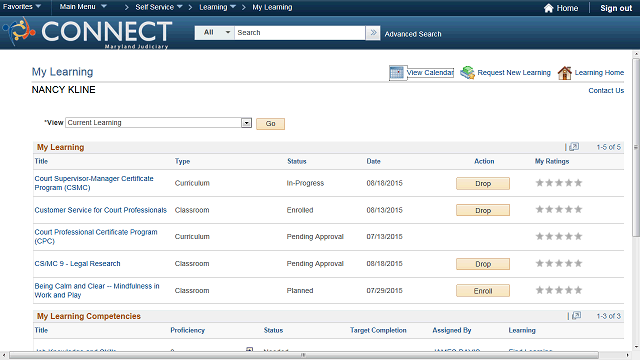Click the CONNECT Maryland Judiciary logo
640x360 pixels.
pyautogui.click(x=87, y=33)
